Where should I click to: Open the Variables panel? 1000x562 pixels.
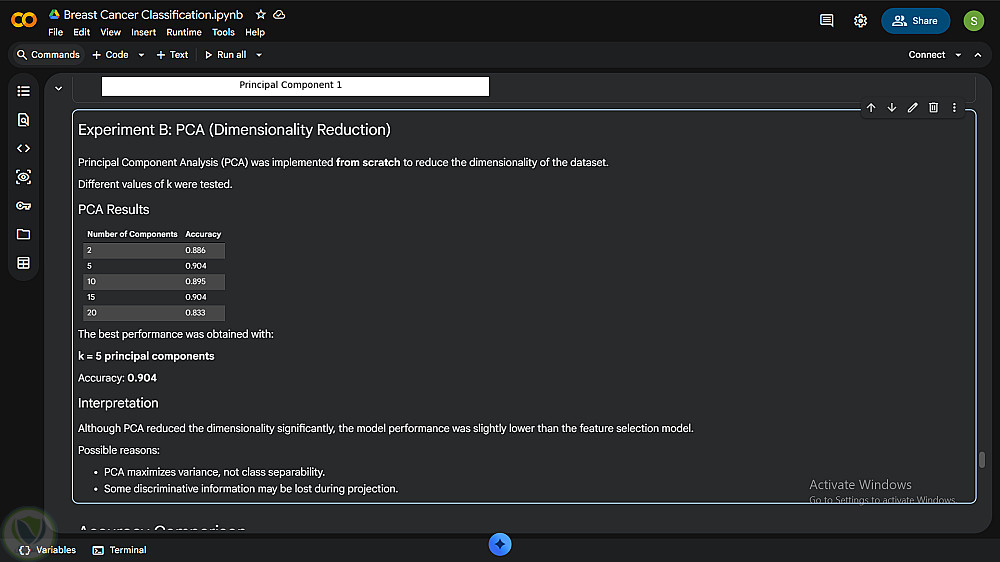click(x=47, y=550)
